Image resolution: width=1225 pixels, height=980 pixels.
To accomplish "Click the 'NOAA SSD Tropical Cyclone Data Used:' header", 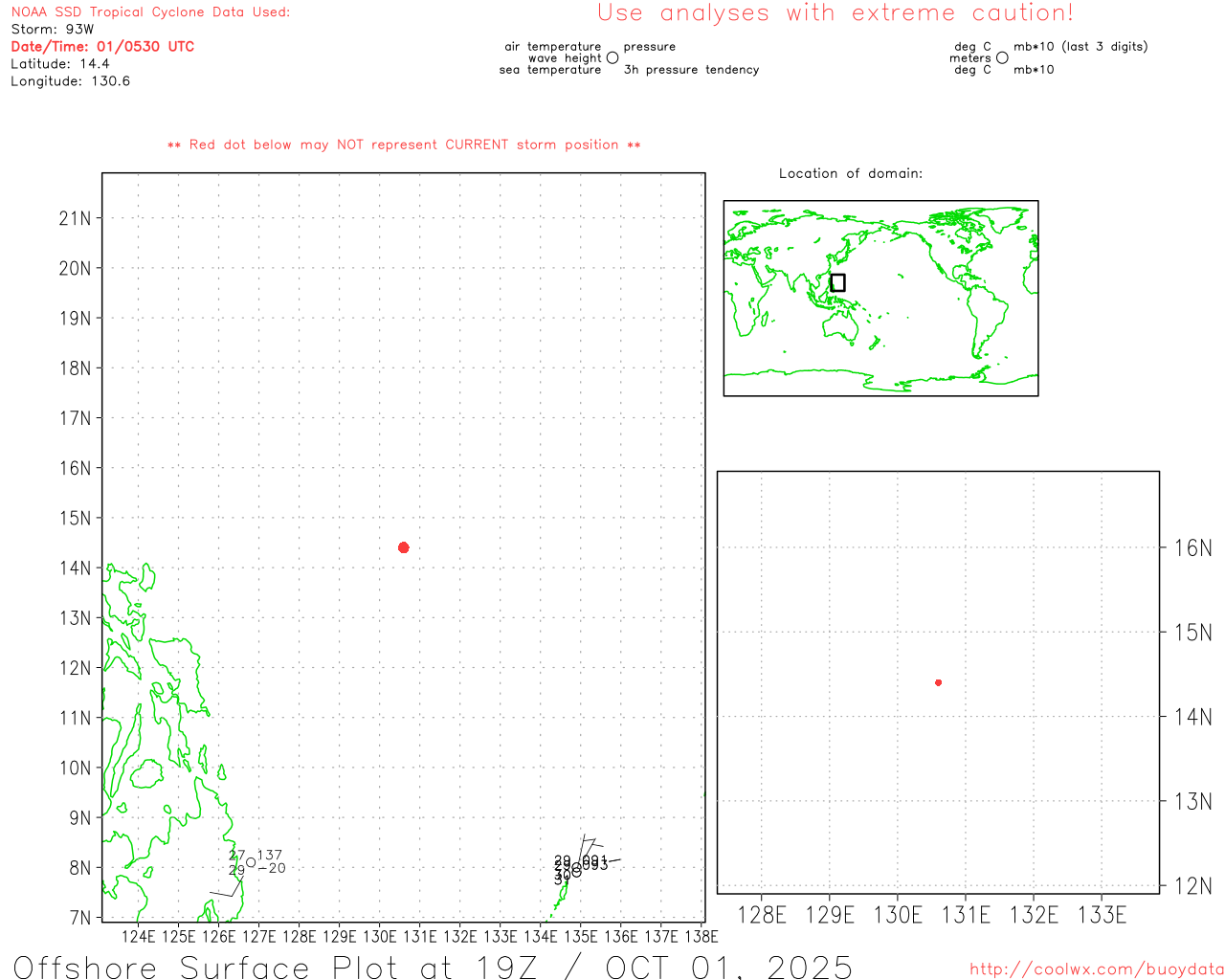I will click(150, 12).
